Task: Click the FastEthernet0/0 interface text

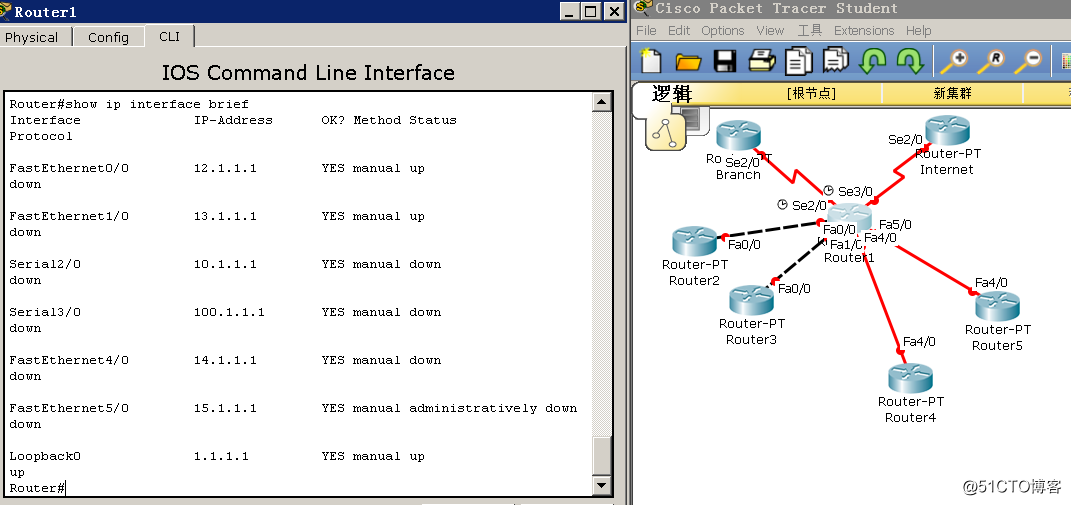Action: 69,168
